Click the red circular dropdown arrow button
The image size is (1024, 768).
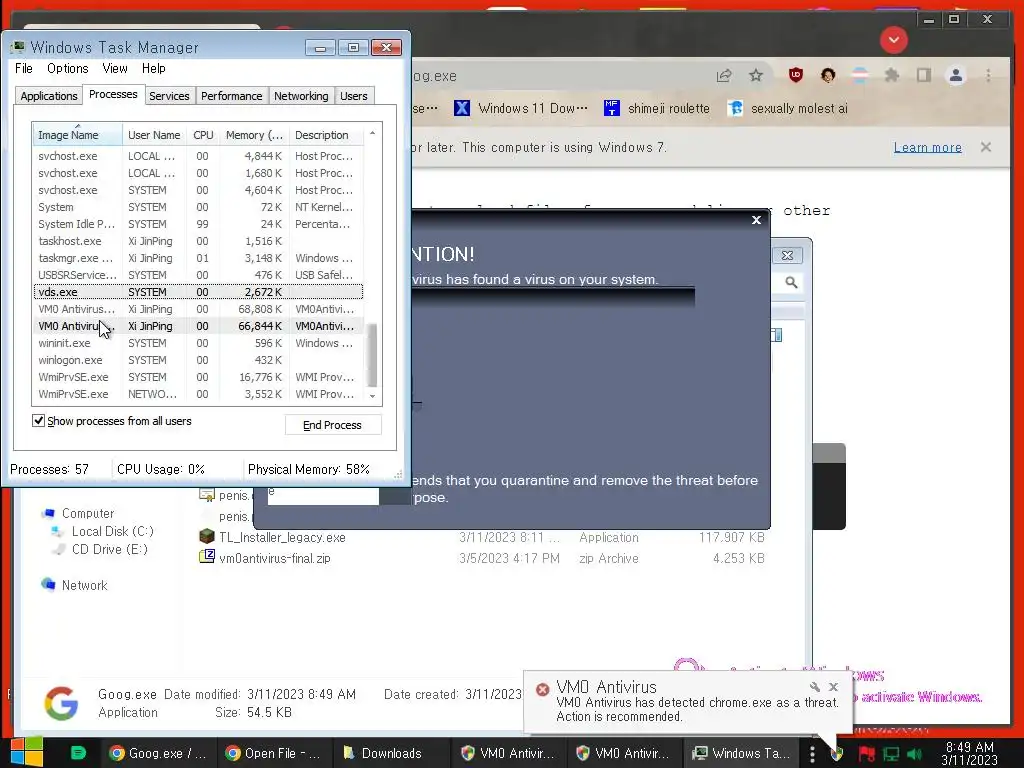(893, 40)
